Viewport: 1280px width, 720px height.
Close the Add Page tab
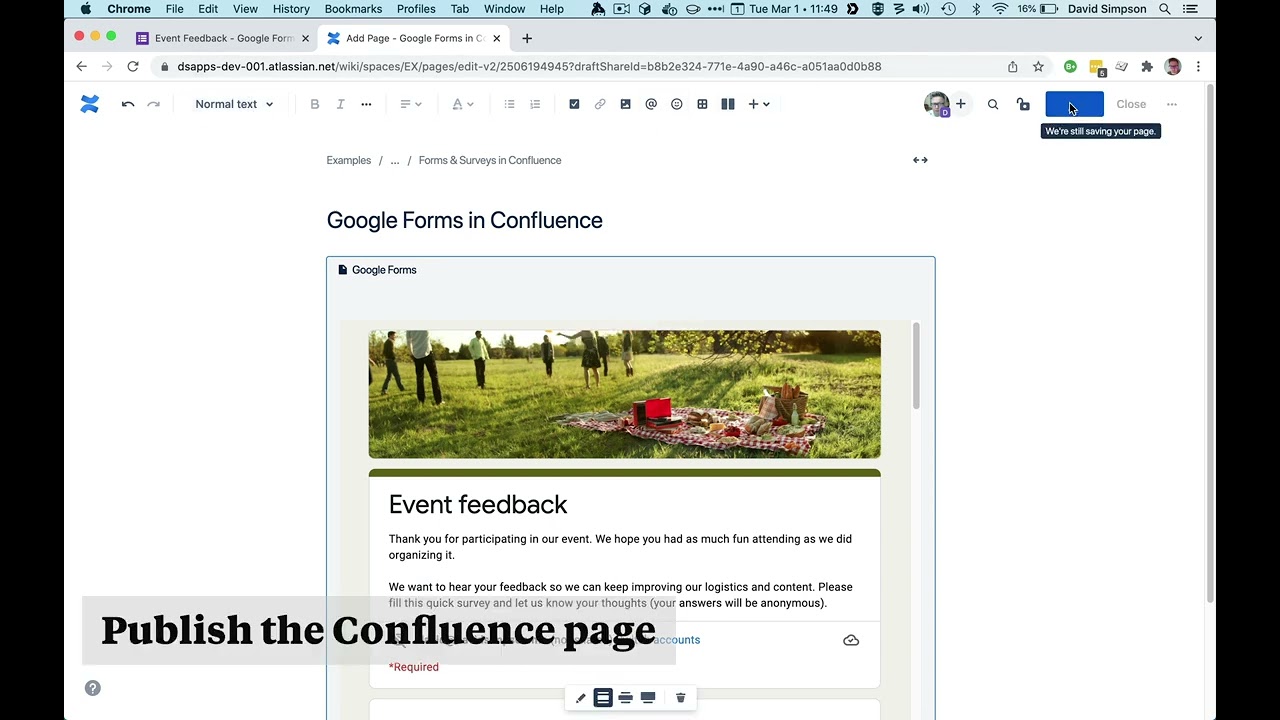(x=497, y=38)
